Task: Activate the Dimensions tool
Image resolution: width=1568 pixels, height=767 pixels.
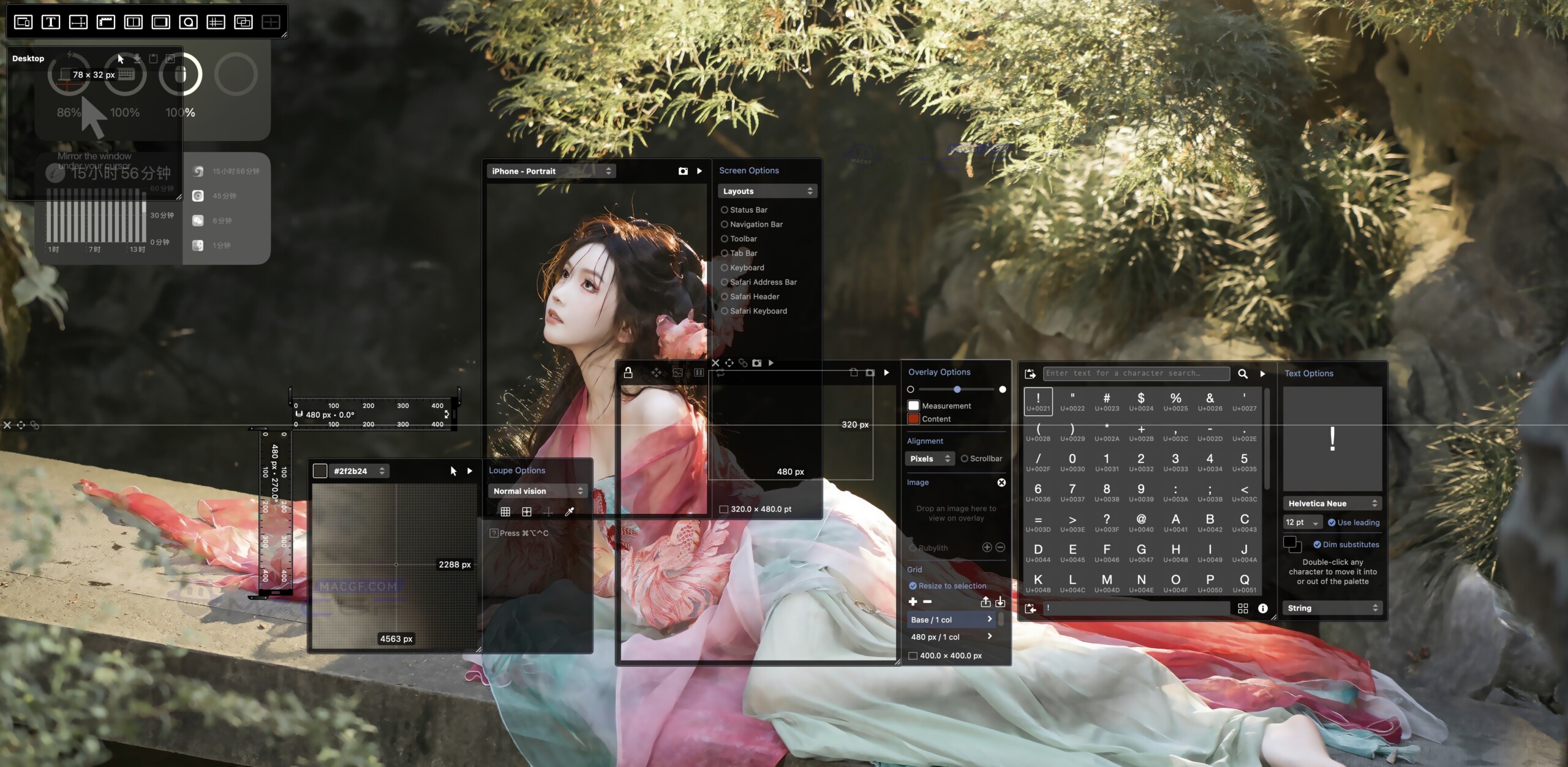Action: tap(79, 21)
